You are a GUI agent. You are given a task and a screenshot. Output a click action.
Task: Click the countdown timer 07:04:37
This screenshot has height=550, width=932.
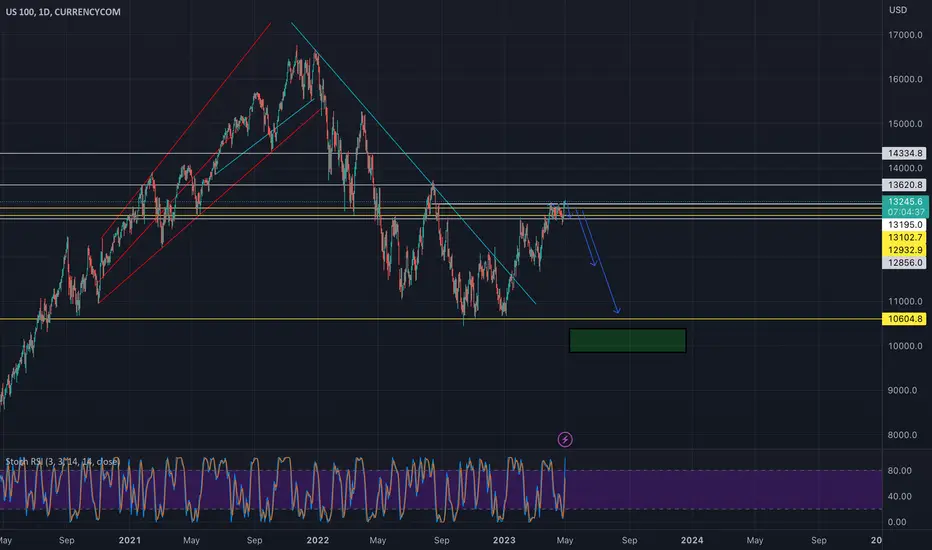point(906,212)
